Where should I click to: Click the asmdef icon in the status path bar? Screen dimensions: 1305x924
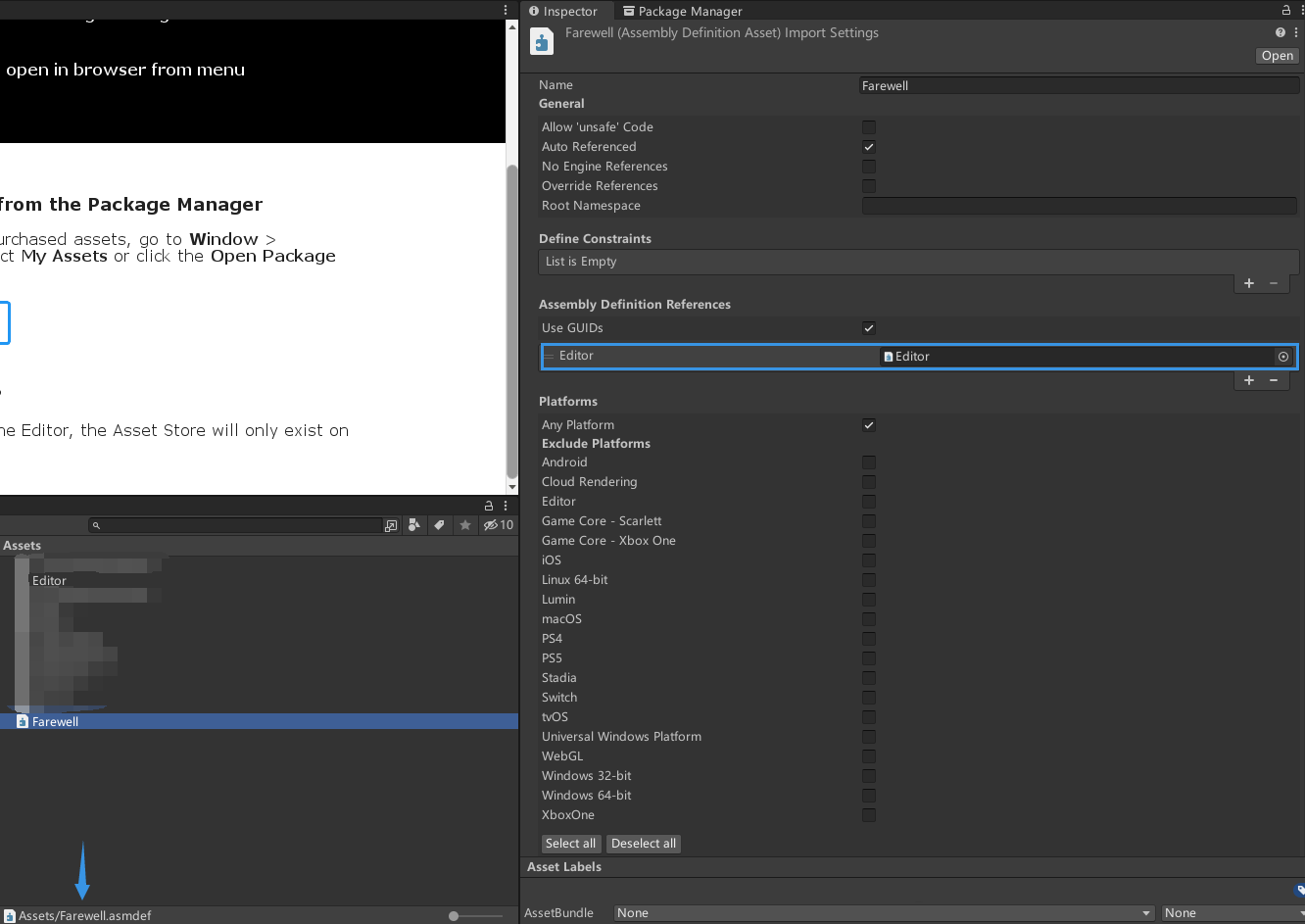pos(10,916)
